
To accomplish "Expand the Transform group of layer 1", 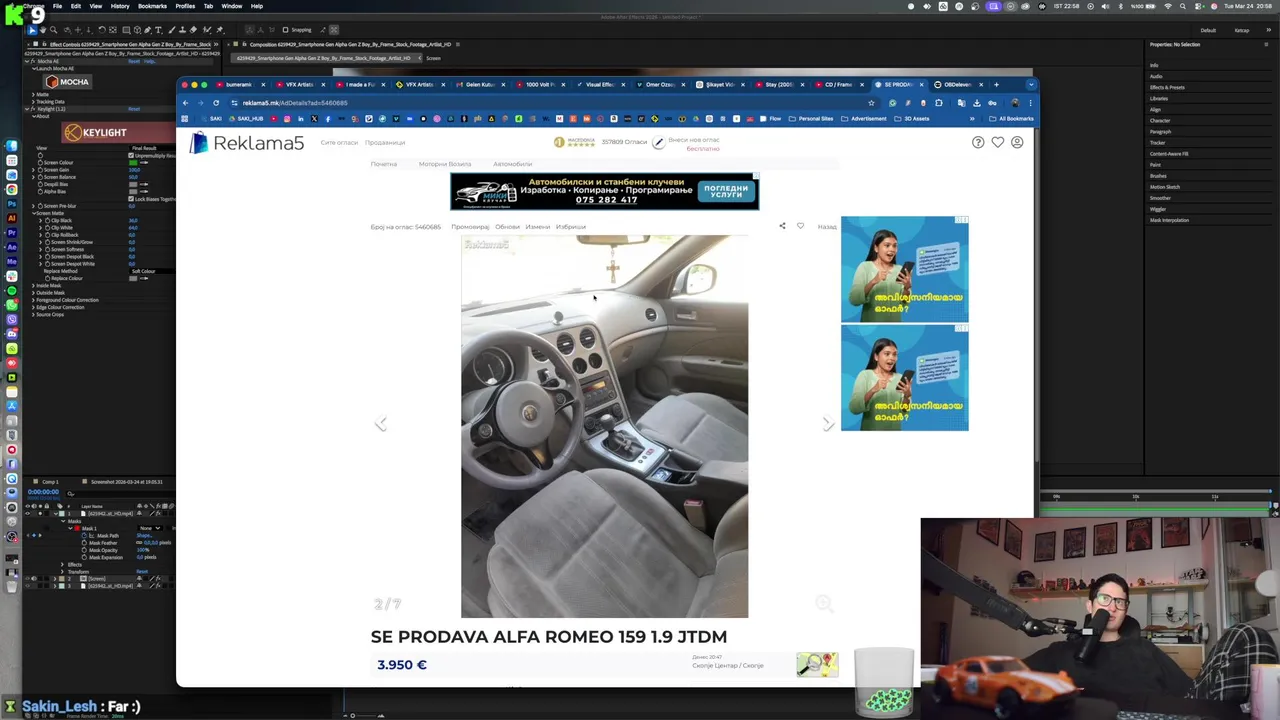I will (62, 572).
